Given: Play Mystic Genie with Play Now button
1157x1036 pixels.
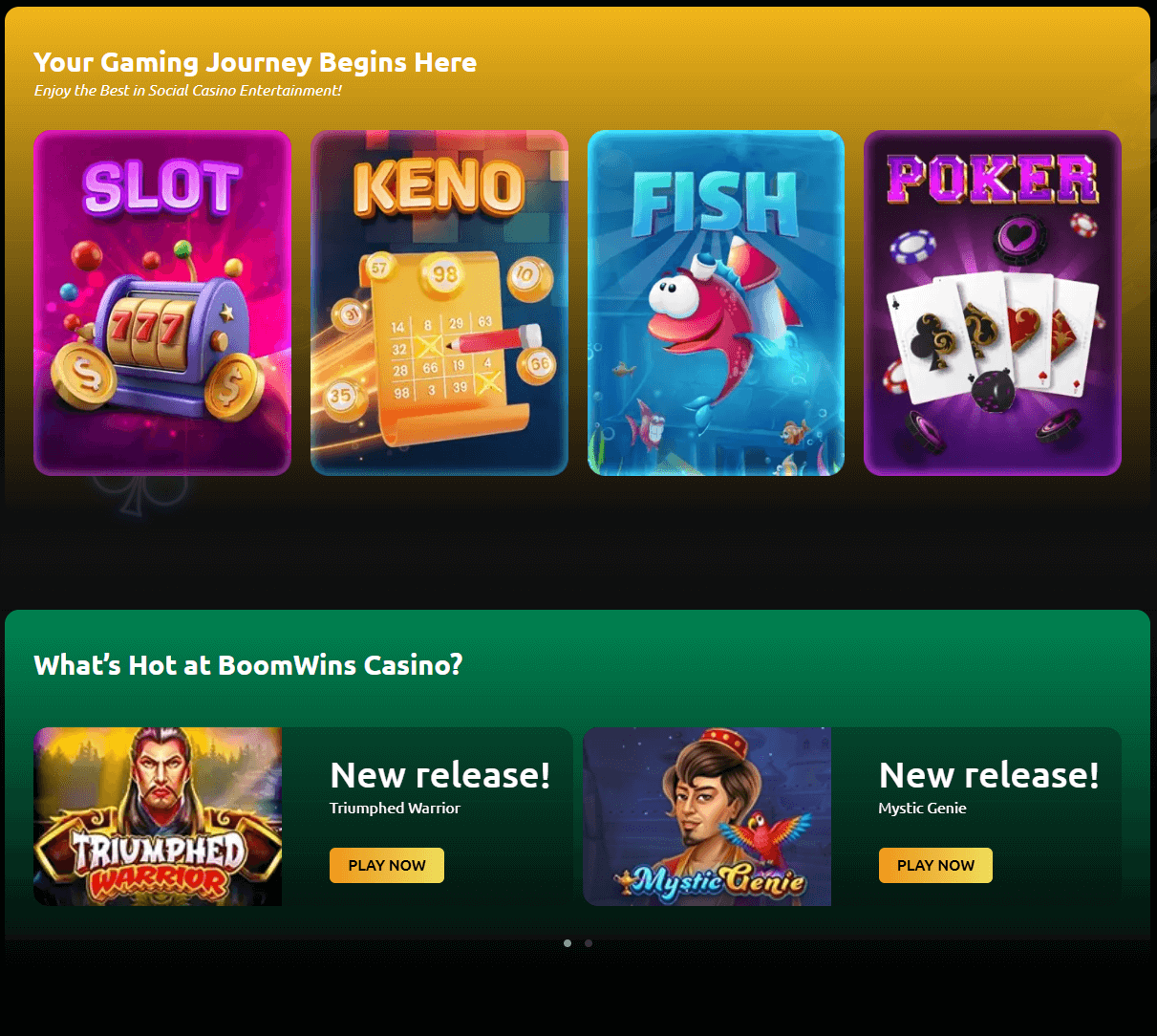Looking at the screenshot, I should tap(935, 865).
